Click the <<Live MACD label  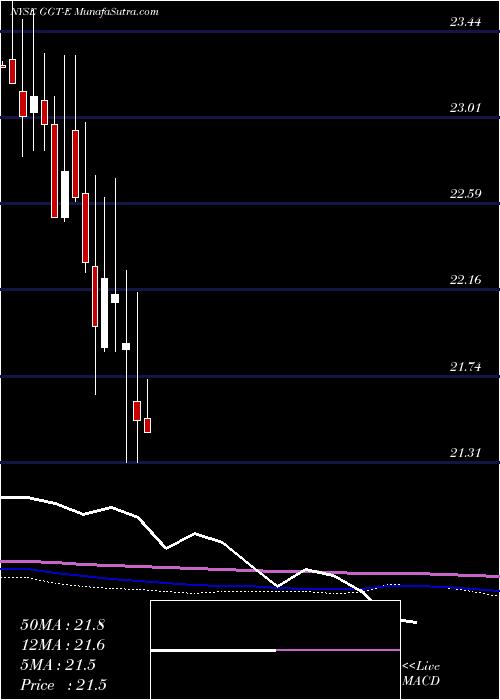point(421,674)
